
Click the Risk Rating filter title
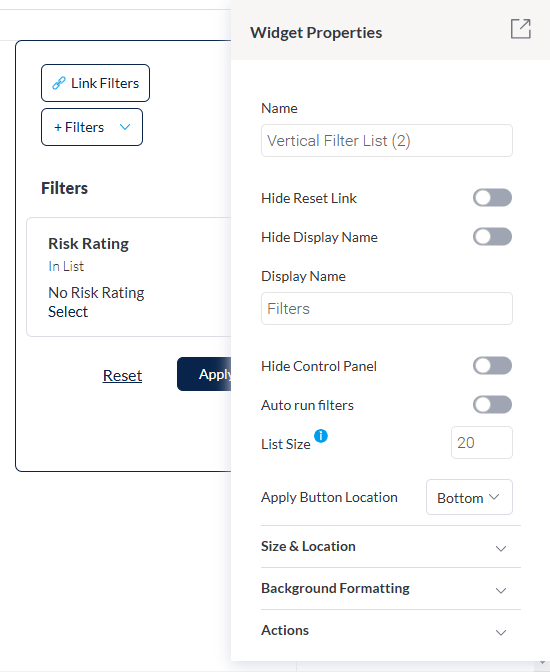click(88, 244)
